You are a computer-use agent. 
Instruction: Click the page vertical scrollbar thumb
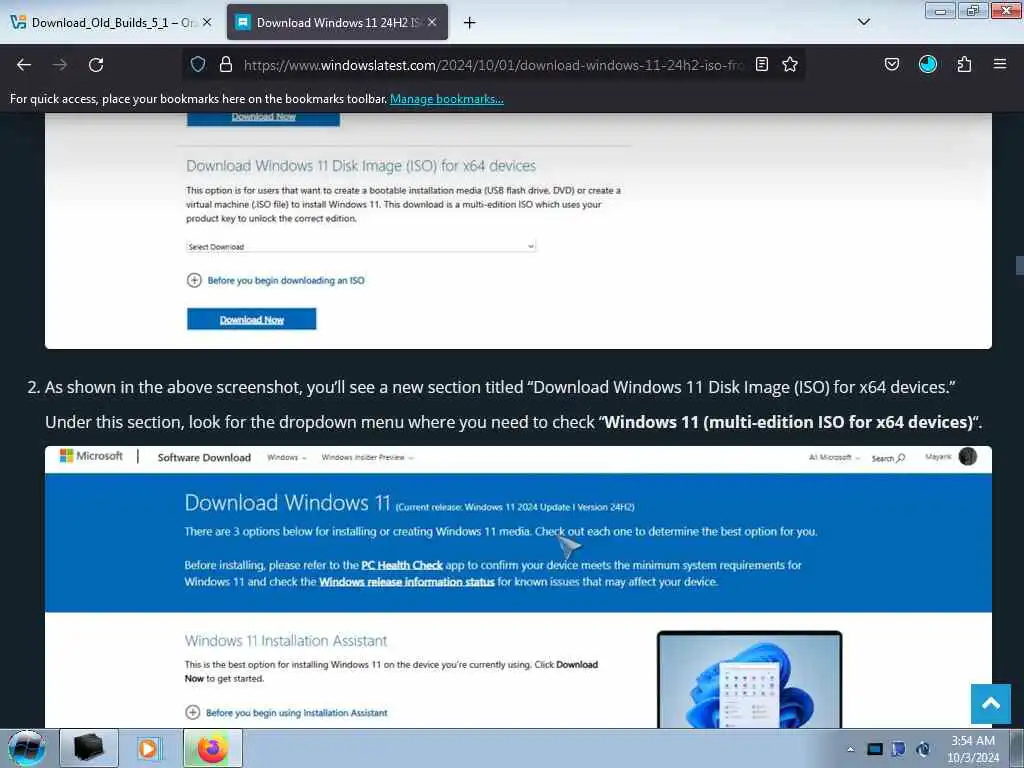1019,265
